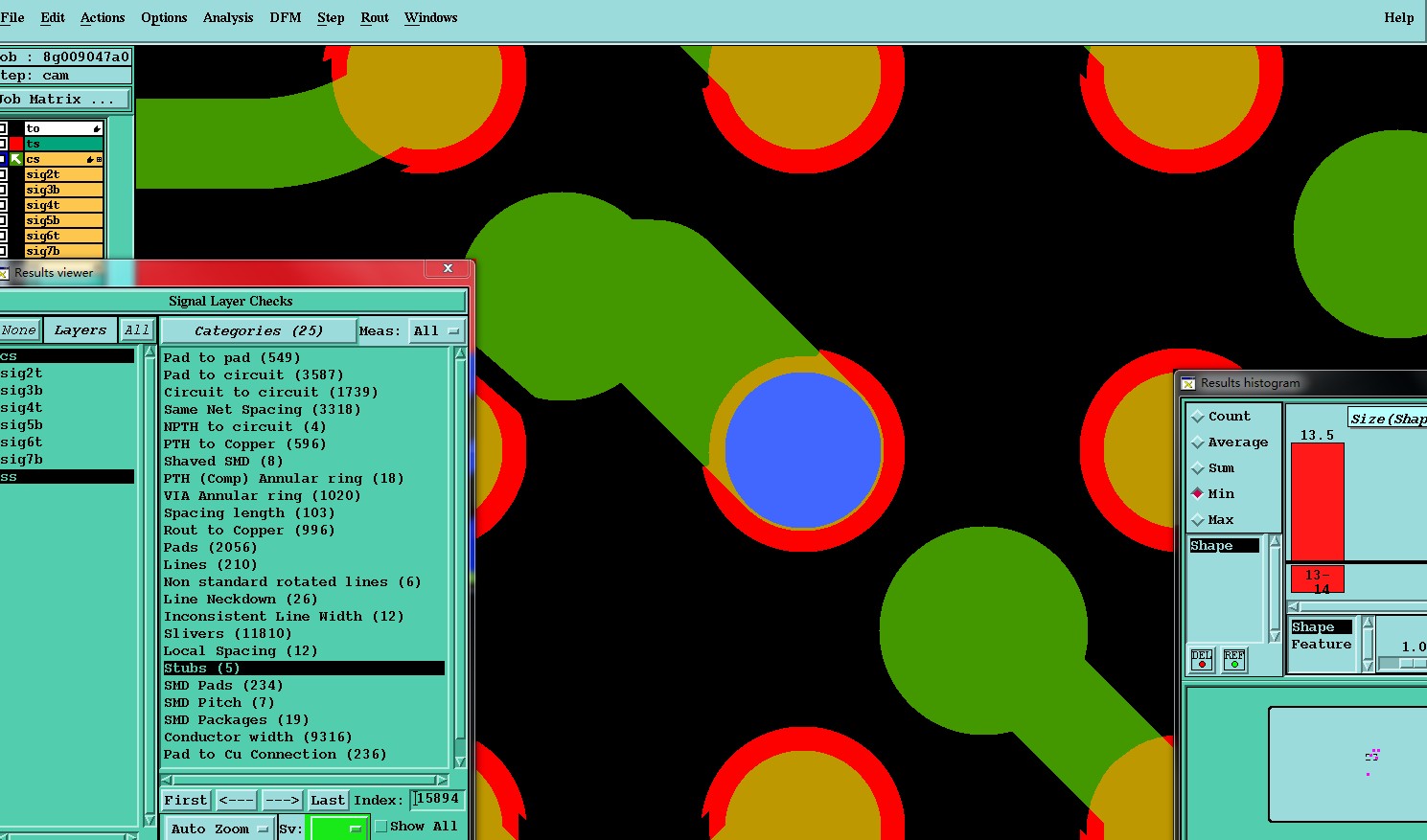Image resolution: width=1427 pixels, height=840 pixels.
Task: Click the Job Matrix button
Action: (x=63, y=99)
